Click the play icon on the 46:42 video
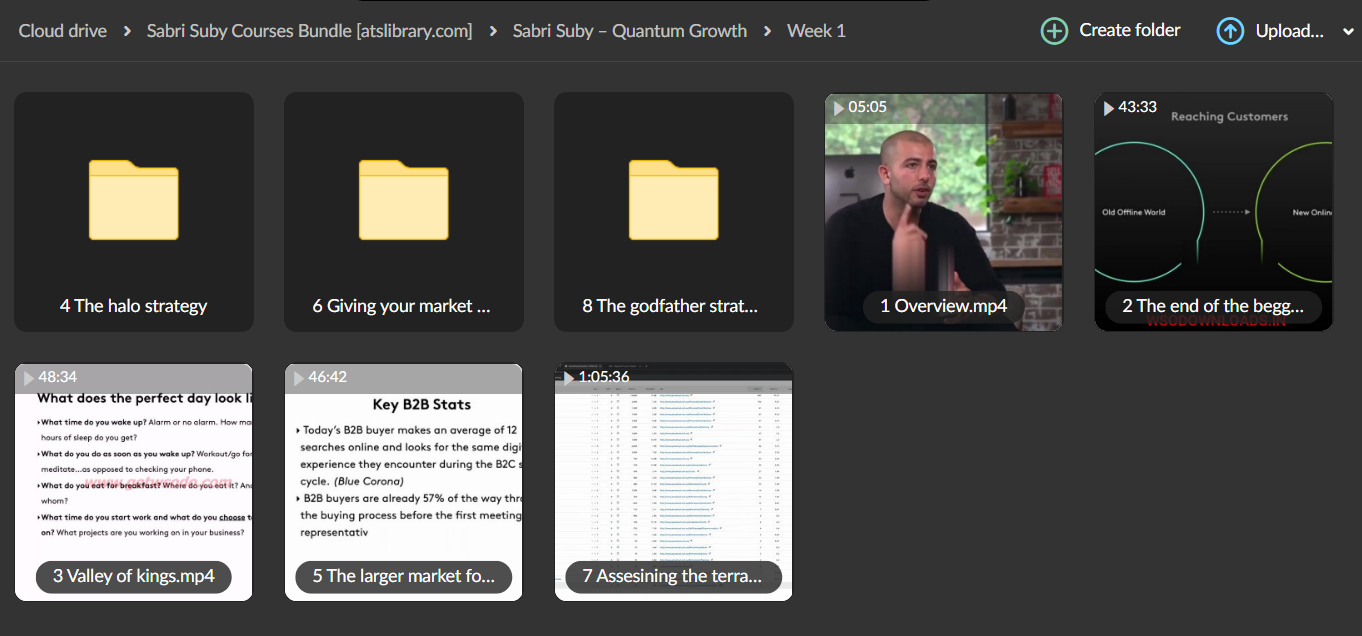Image resolution: width=1362 pixels, height=636 pixels. (298, 377)
